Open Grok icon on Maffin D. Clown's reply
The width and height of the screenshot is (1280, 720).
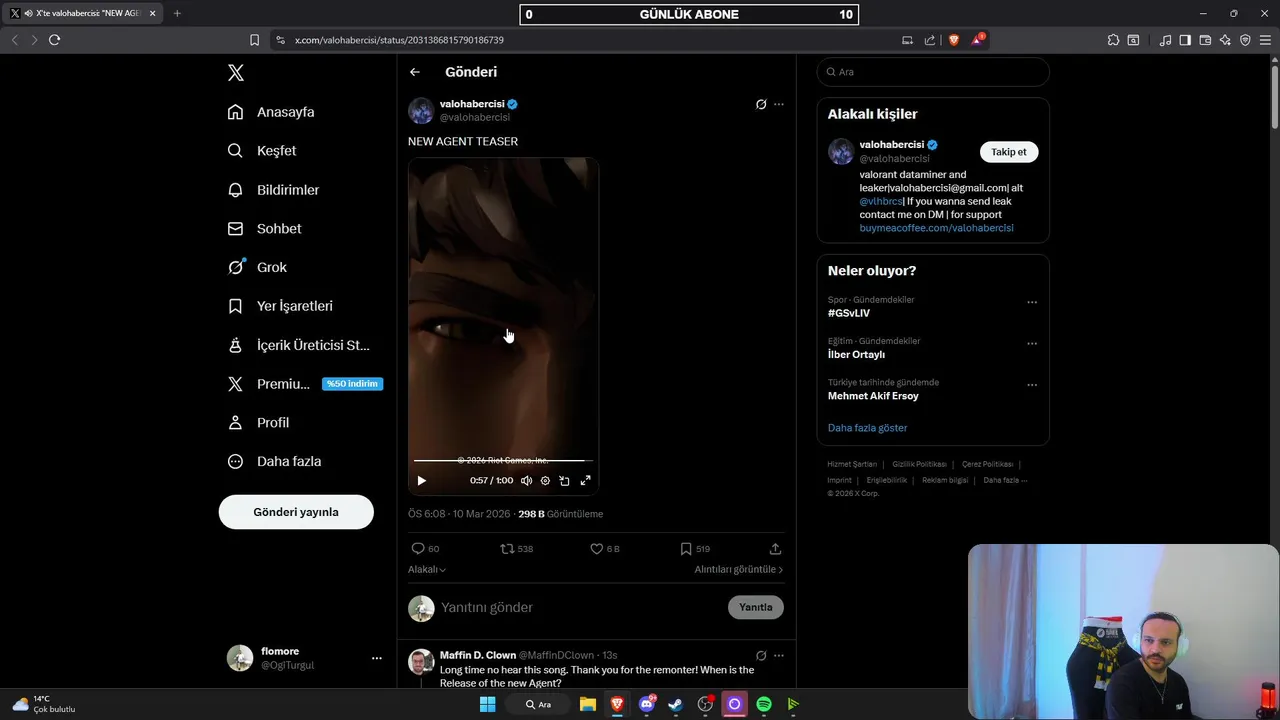(x=761, y=656)
